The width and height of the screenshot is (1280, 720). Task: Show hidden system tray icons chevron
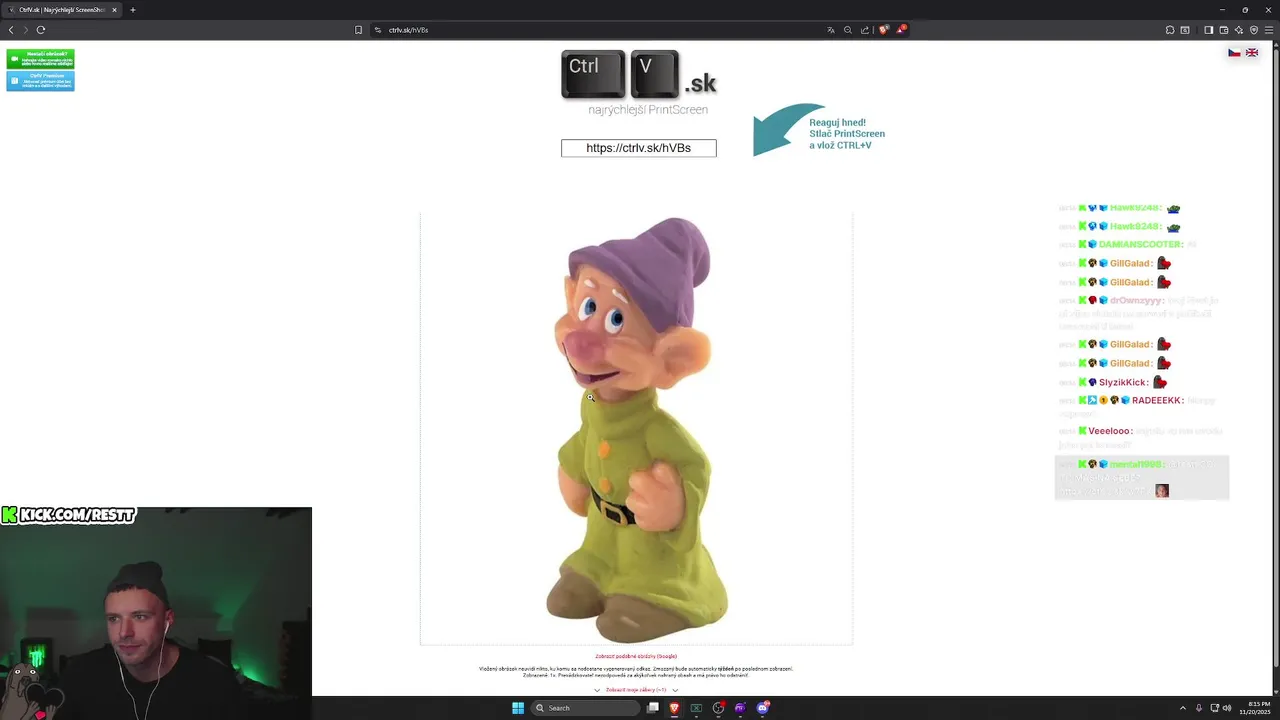pos(1183,708)
